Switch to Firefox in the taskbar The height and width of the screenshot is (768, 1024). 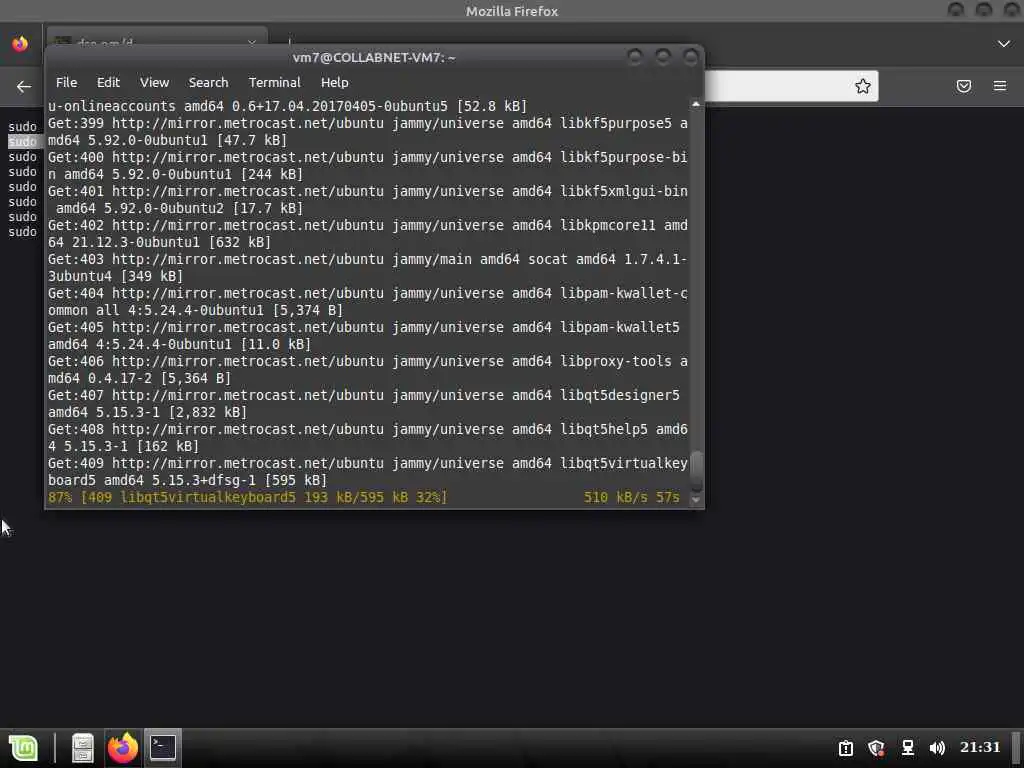(122, 748)
